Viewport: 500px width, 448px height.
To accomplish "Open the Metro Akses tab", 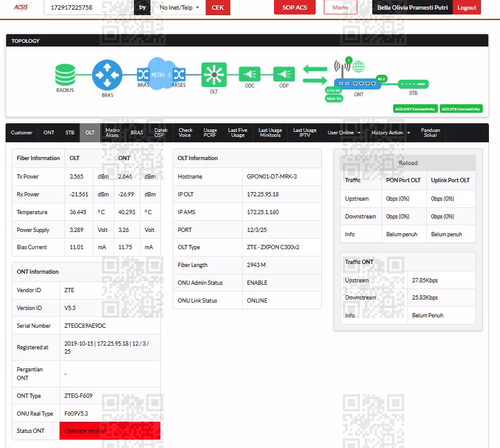I will [112, 133].
